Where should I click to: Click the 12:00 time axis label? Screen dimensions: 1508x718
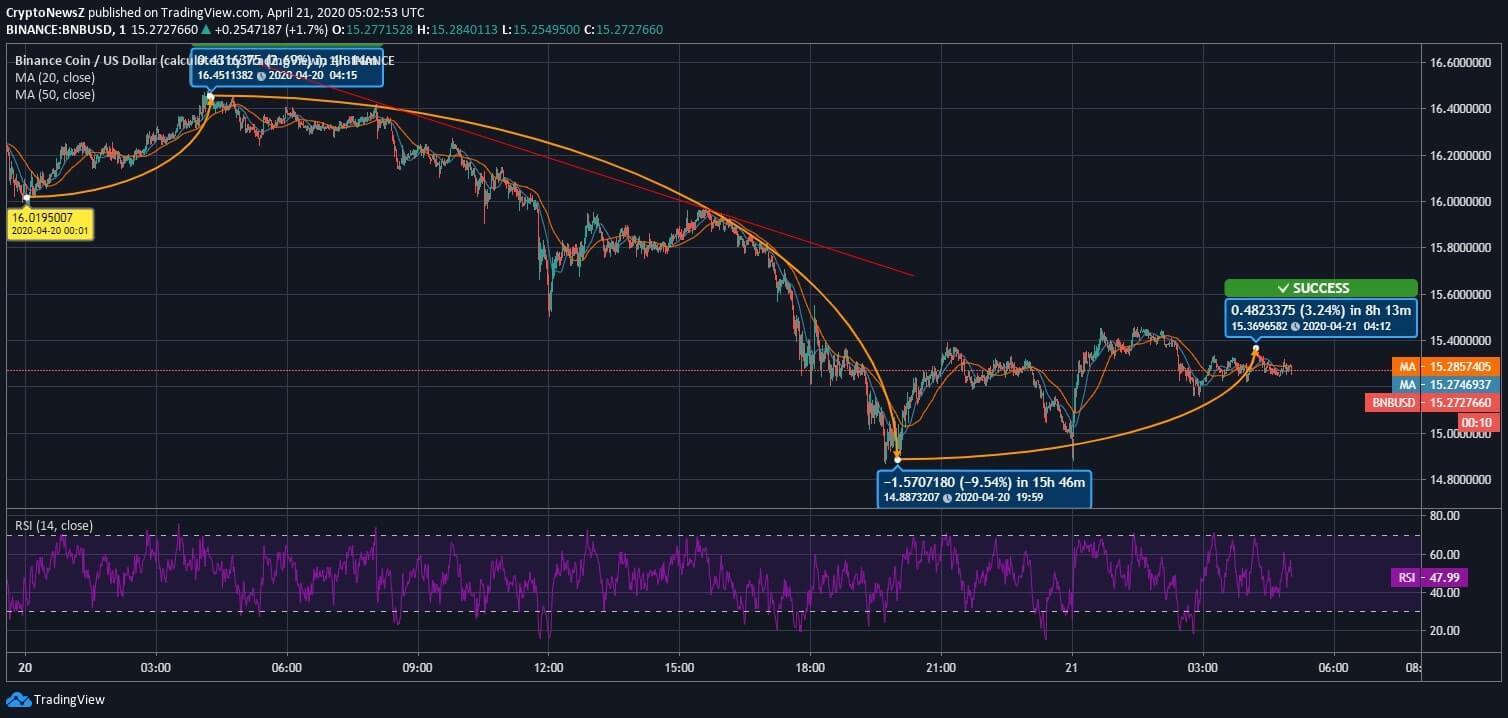click(548, 668)
